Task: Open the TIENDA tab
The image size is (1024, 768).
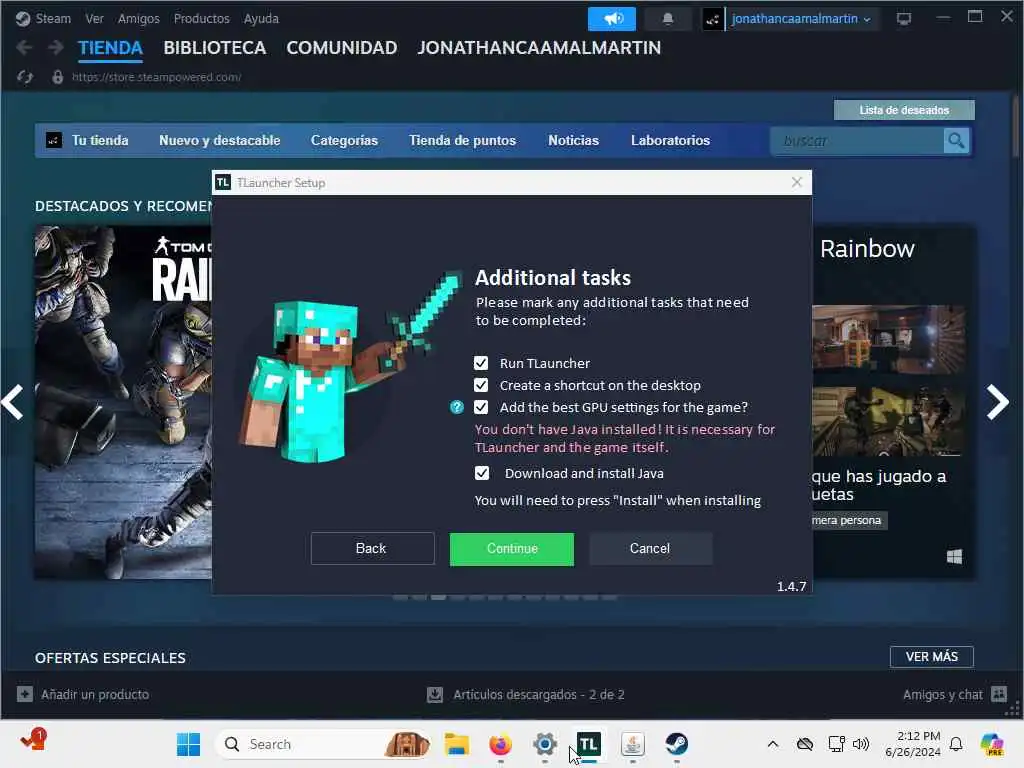Action: [x=110, y=48]
